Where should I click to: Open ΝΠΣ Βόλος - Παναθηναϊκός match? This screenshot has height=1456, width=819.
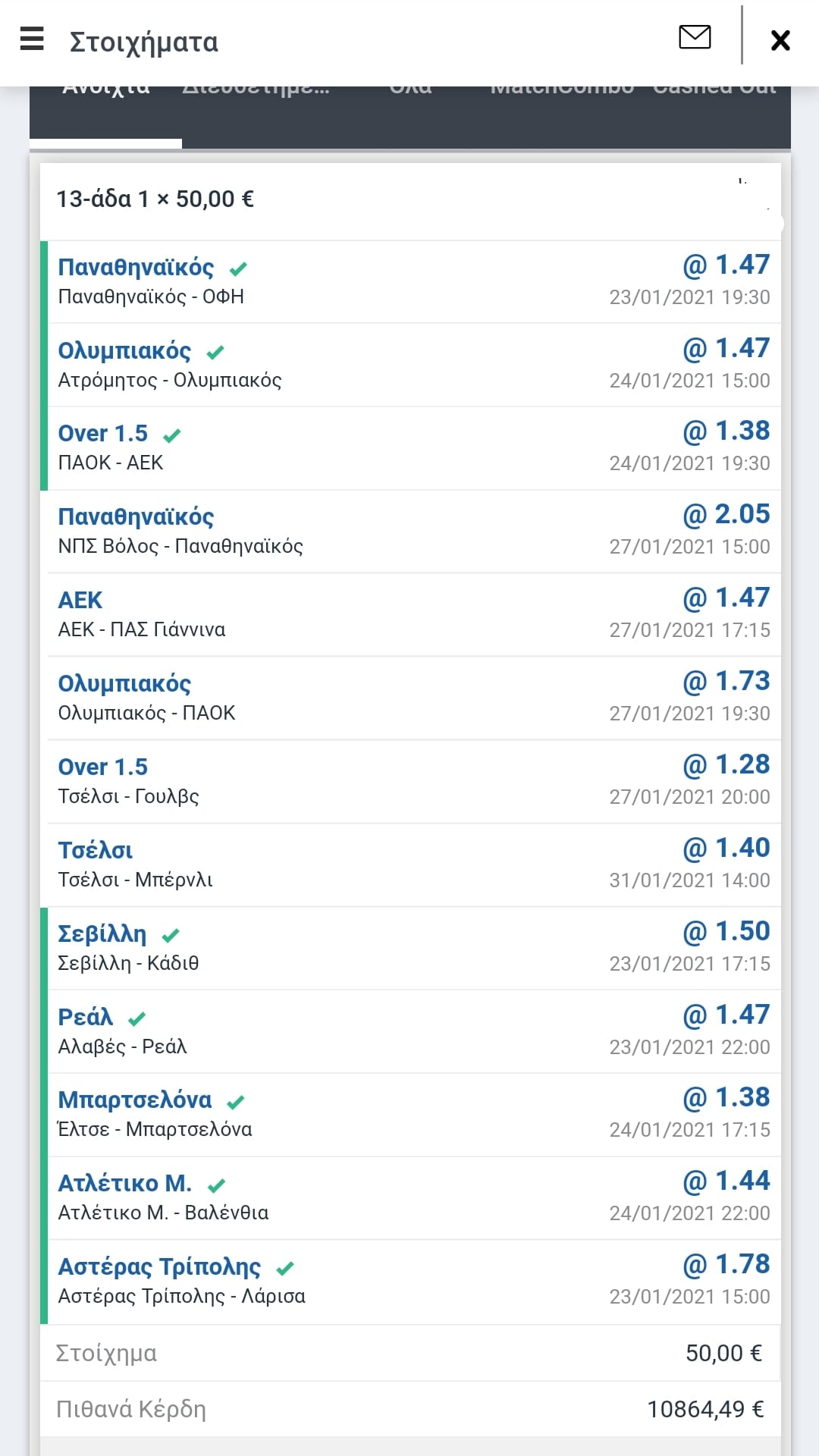click(180, 546)
